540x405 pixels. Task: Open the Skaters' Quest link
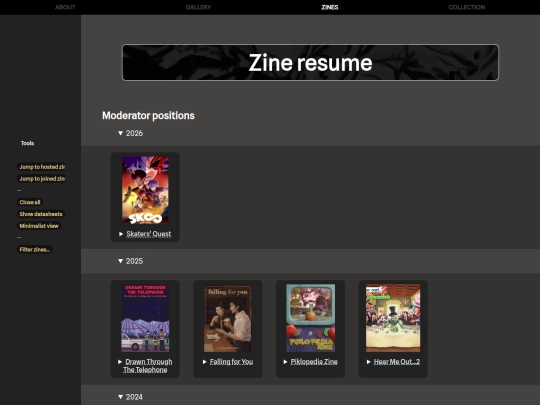148,234
